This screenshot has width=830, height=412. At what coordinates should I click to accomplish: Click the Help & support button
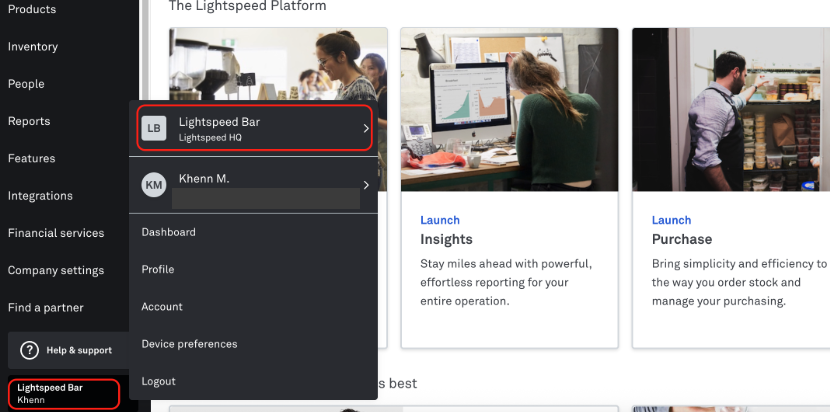(x=69, y=350)
